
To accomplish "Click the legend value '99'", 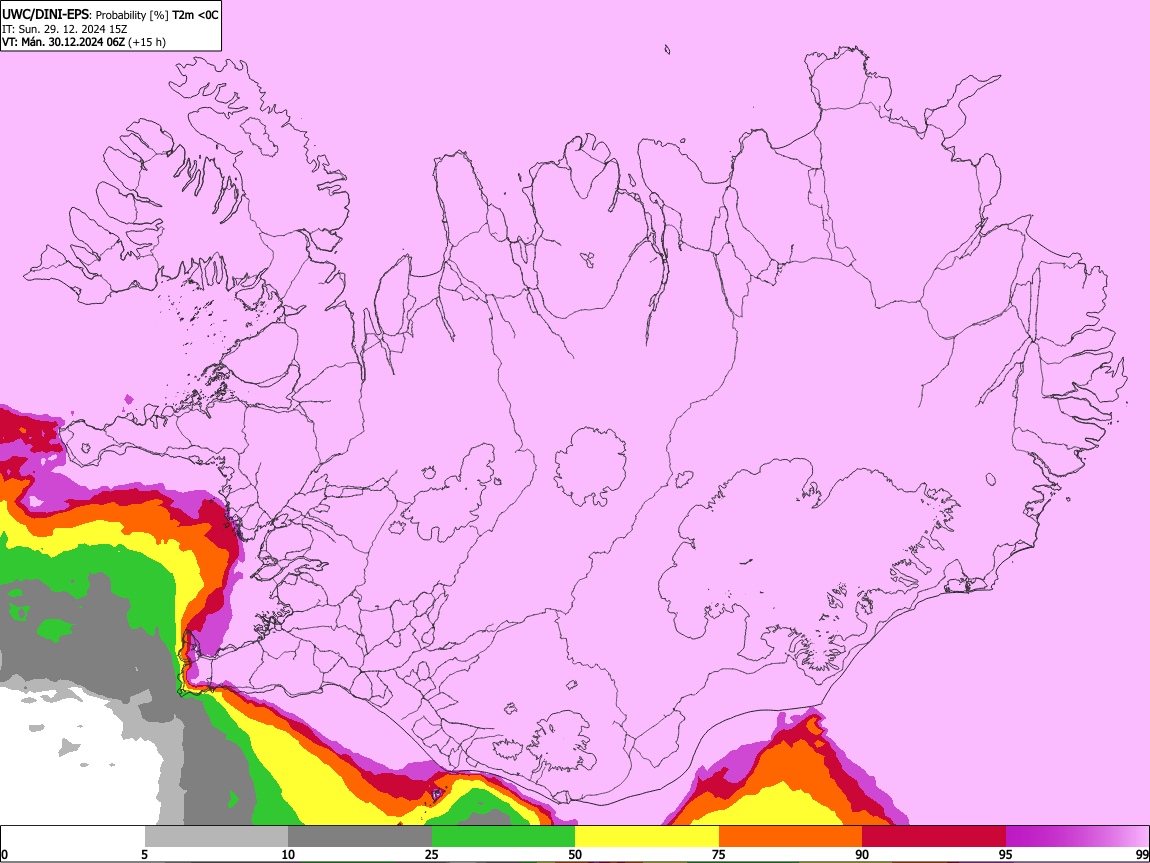I will pyautogui.click(x=1141, y=854).
